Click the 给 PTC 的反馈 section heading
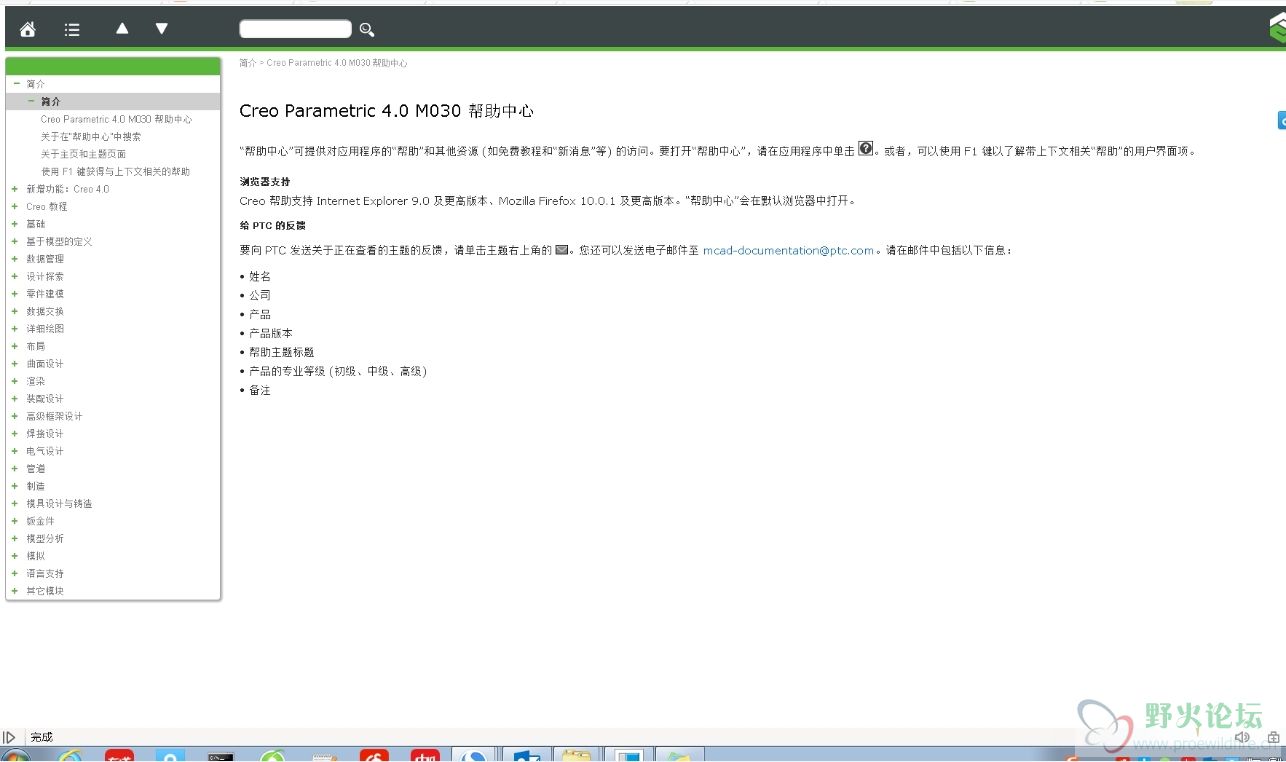The height and width of the screenshot is (762, 1286). click(273, 226)
